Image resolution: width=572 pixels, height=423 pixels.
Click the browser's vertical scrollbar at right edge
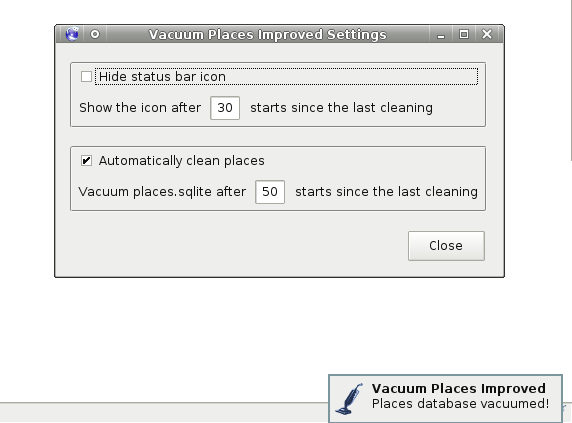(x=570, y=79)
